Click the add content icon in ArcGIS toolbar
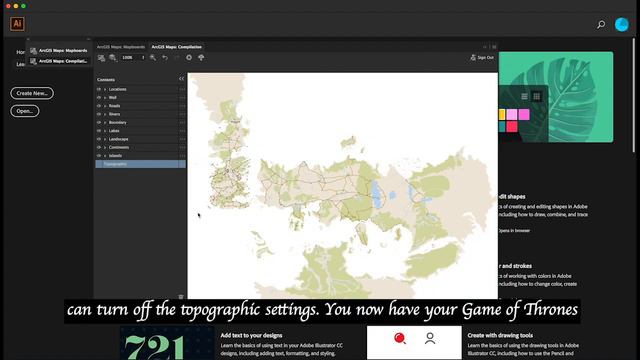 113,58
